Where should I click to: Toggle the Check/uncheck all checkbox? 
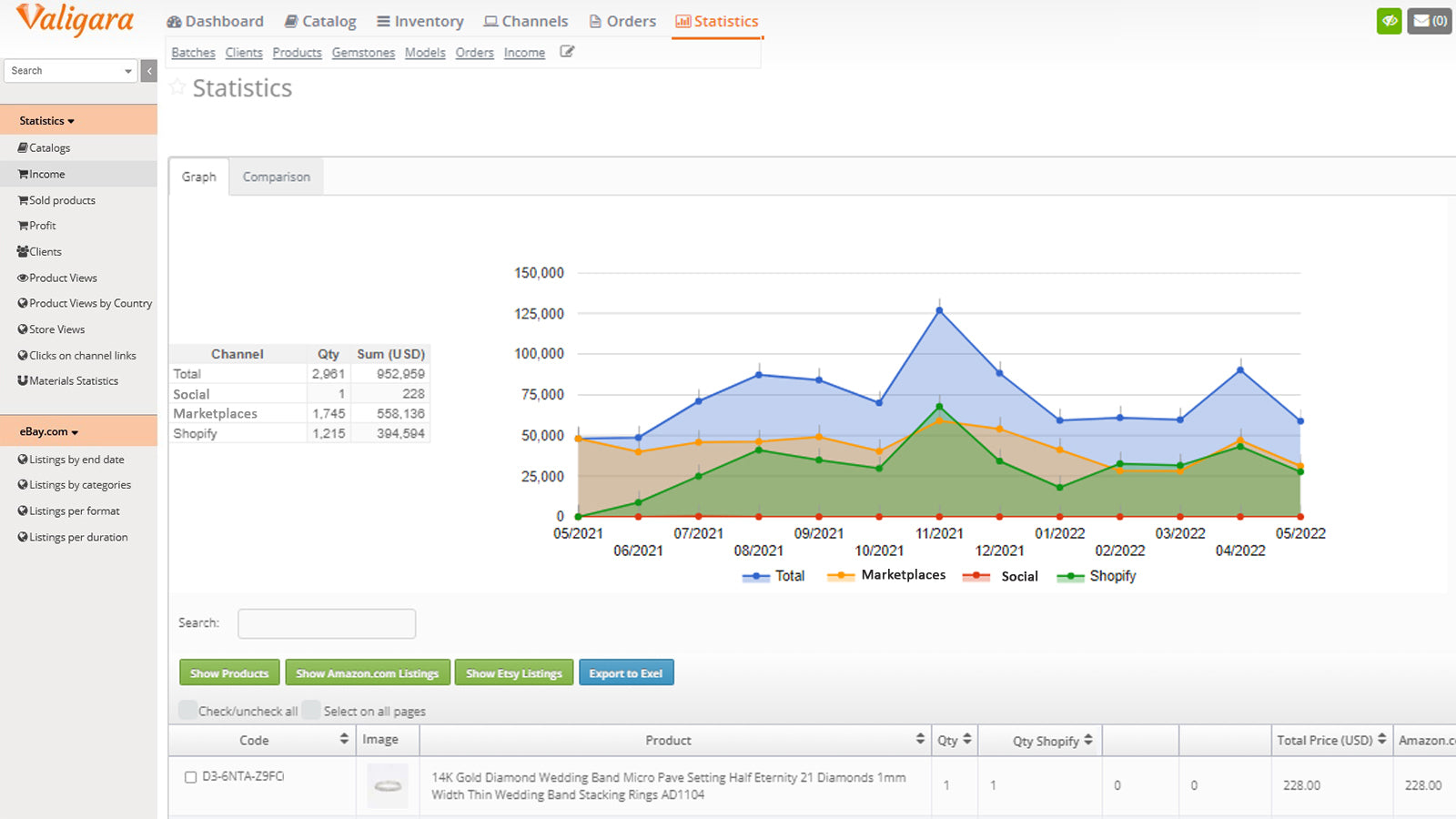click(x=187, y=710)
